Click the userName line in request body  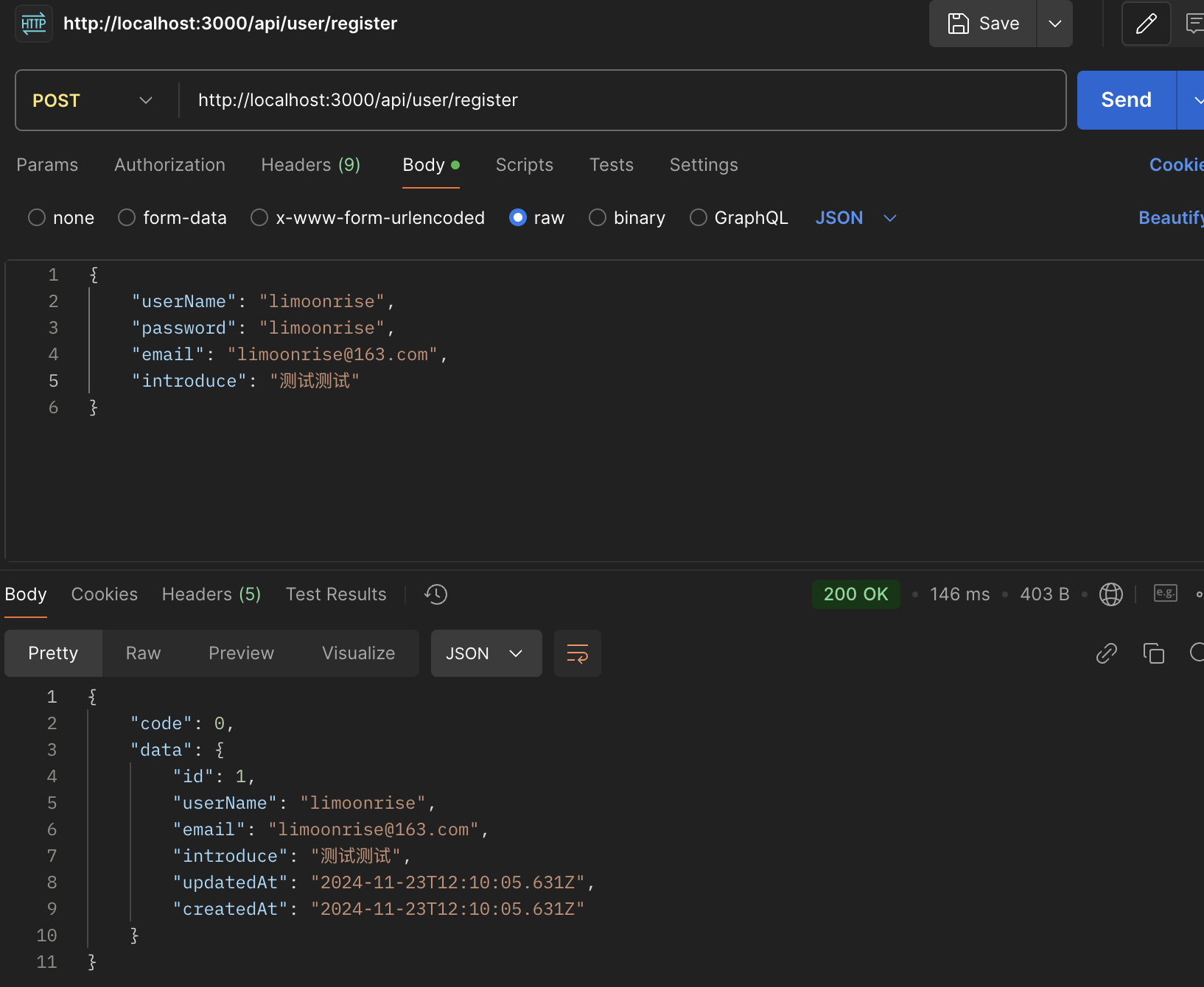263,301
